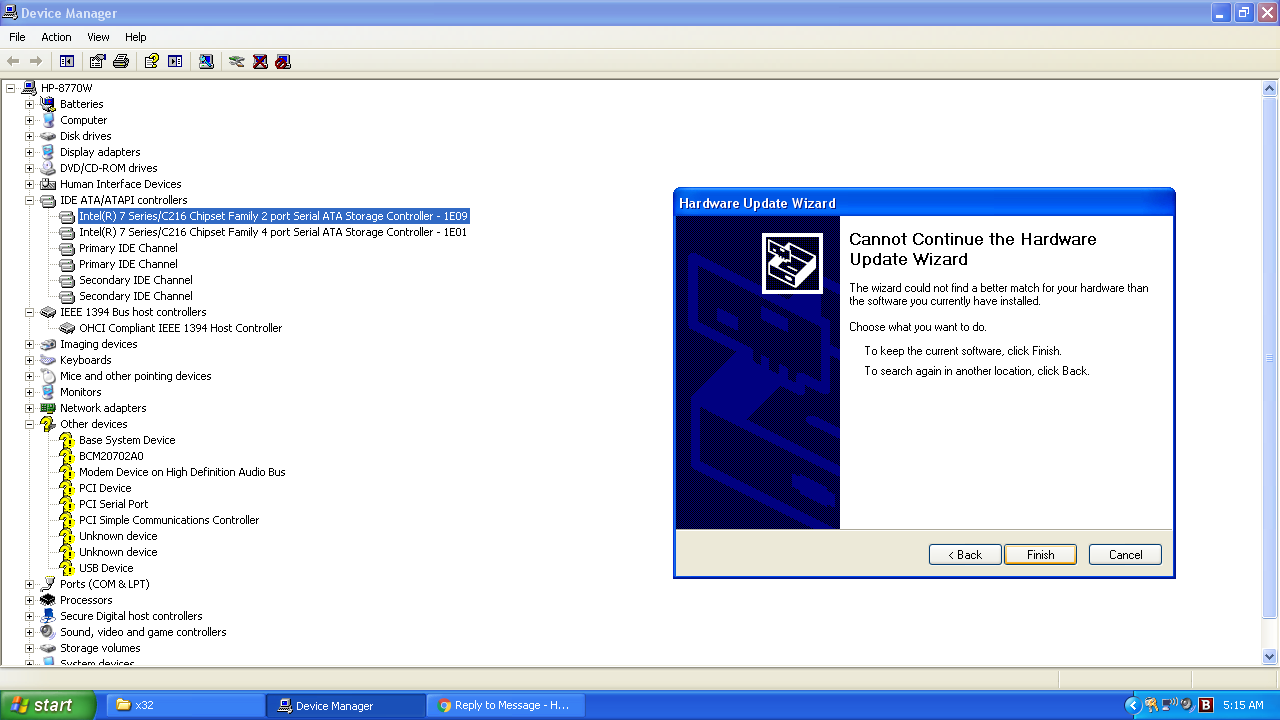Click the icon beside OHCI Compliant IEEE 1394 Host Controller
This screenshot has width=1280, height=720.
[67, 328]
